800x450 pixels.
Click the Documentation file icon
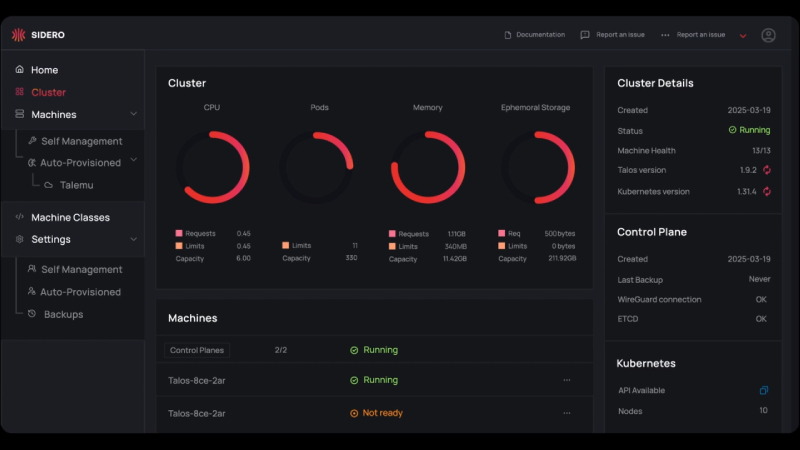[x=508, y=35]
